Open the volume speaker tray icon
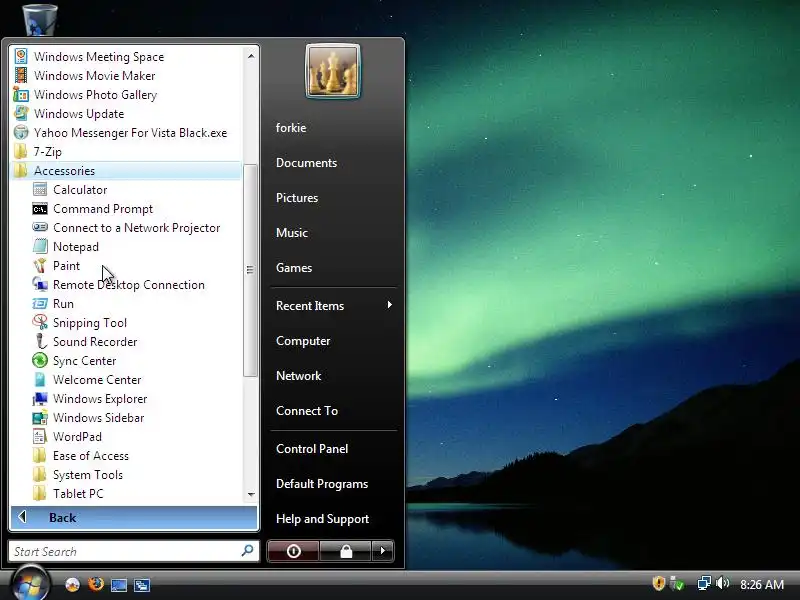 tap(722, 583)
